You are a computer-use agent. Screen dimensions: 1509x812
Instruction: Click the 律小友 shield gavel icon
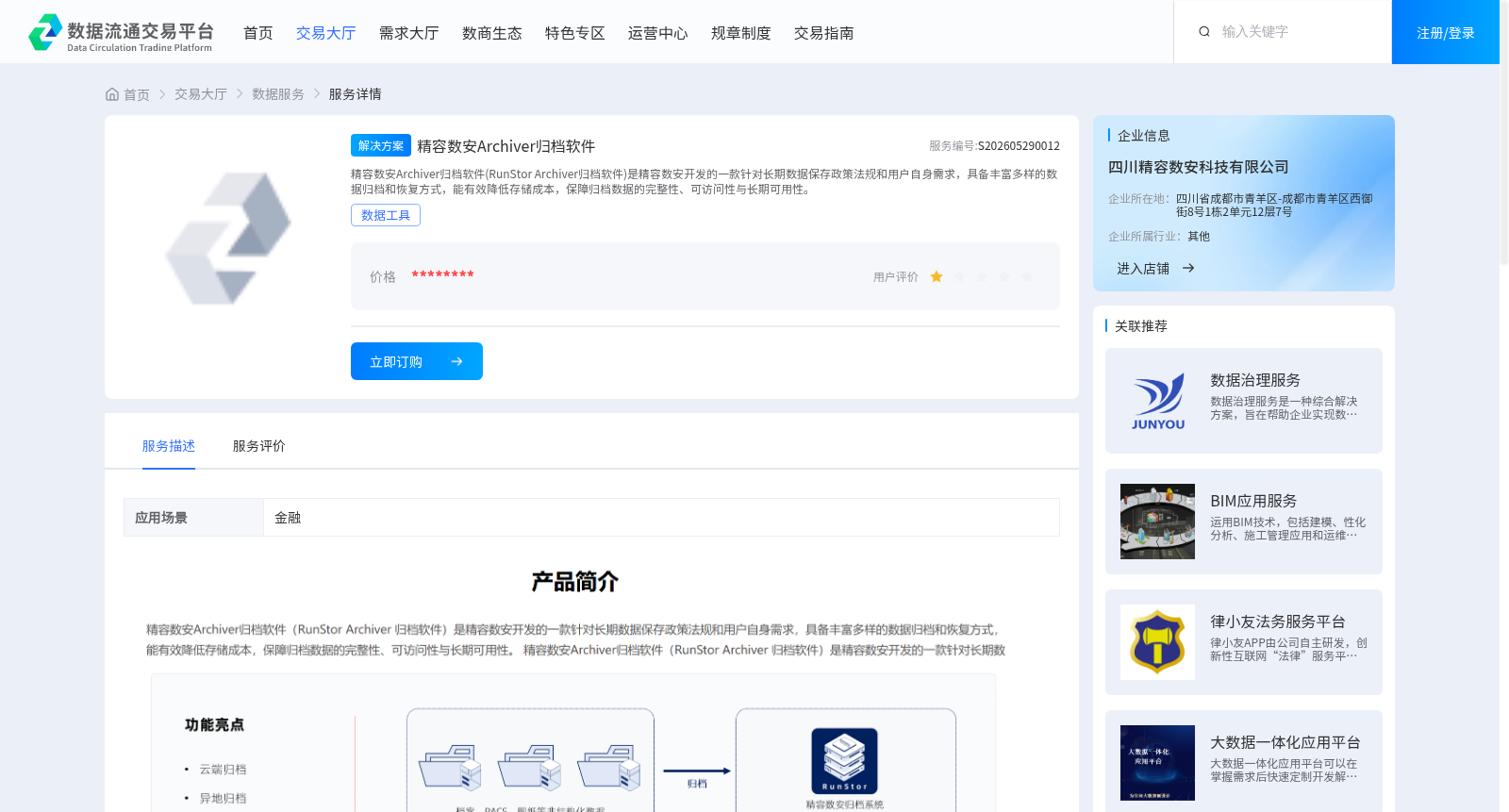(1158, 642)
